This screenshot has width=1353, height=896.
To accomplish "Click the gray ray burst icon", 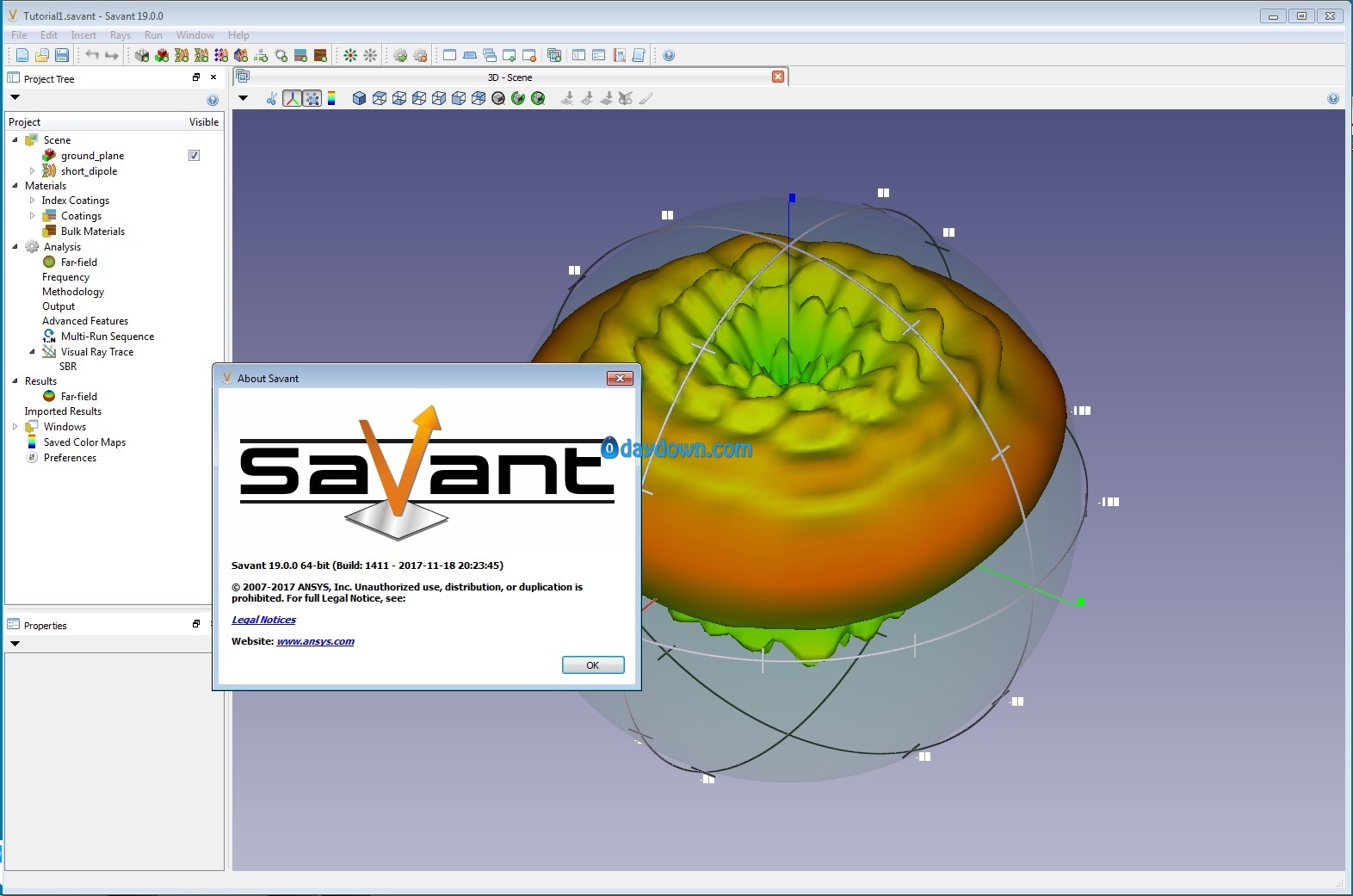I will (x=370, y=55).
